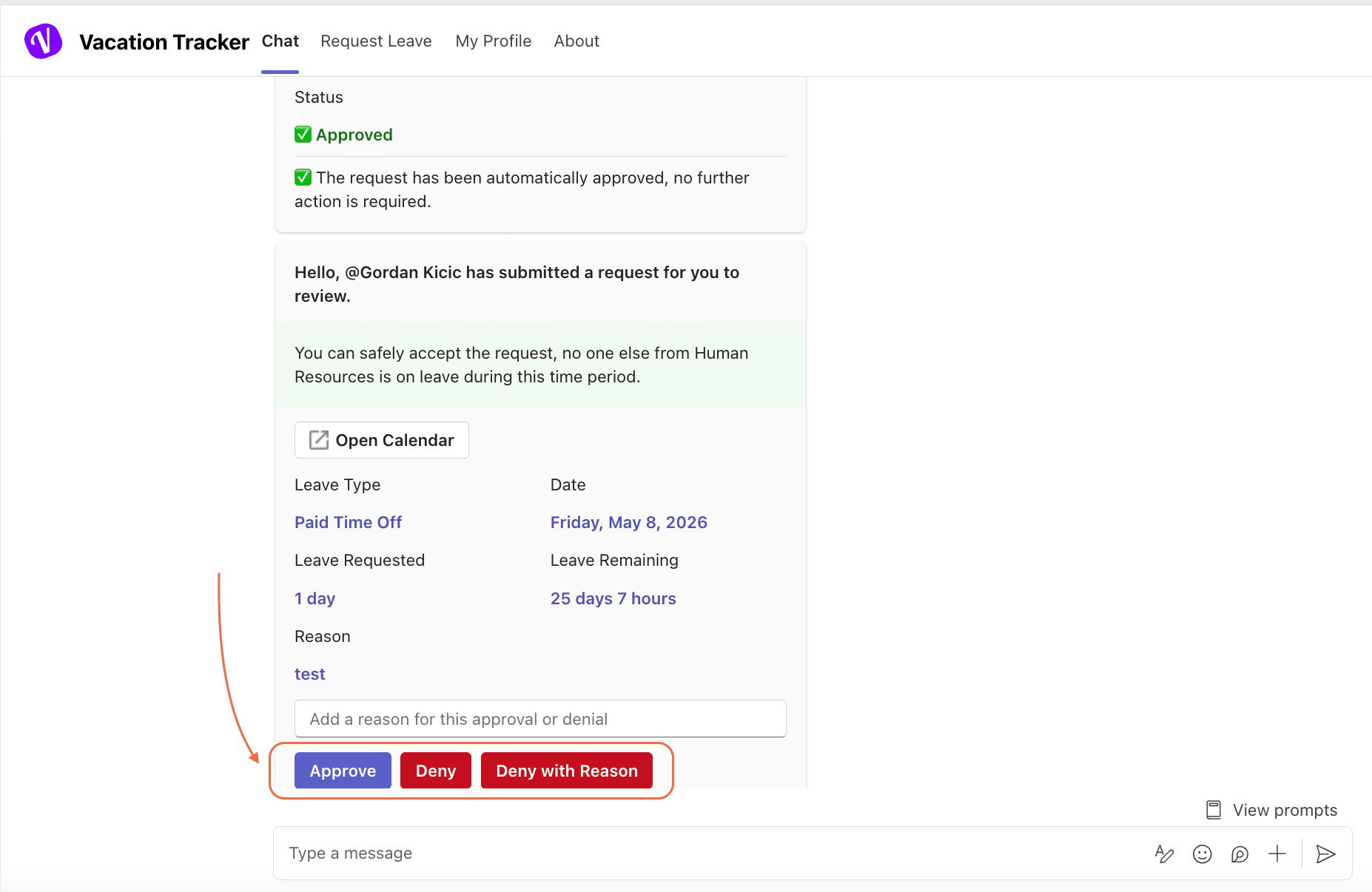Send the message with arrow icon
The image size is (1372, 892).
click(x=1325, y=854)
